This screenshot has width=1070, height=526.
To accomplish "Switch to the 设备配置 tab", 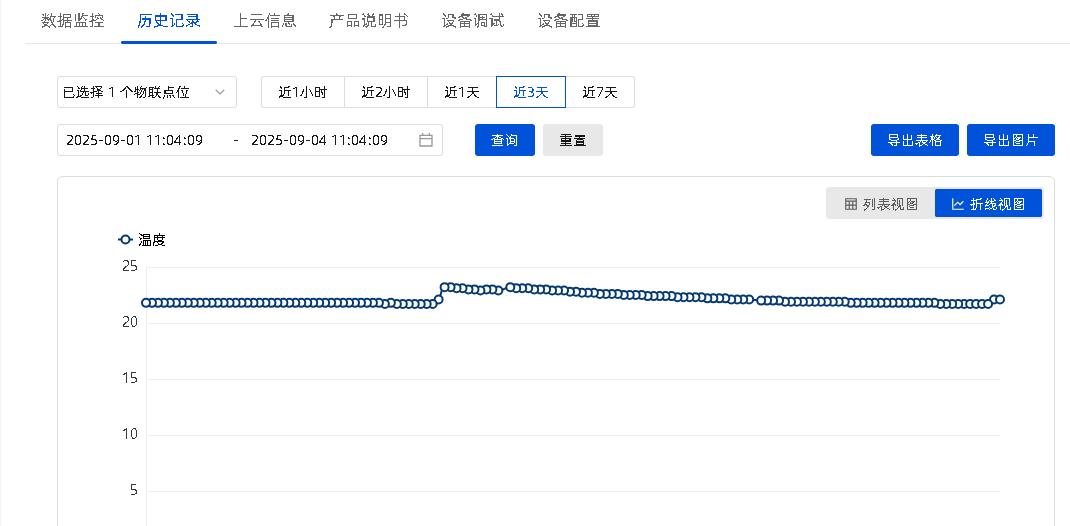I will (x=569, y=21).
